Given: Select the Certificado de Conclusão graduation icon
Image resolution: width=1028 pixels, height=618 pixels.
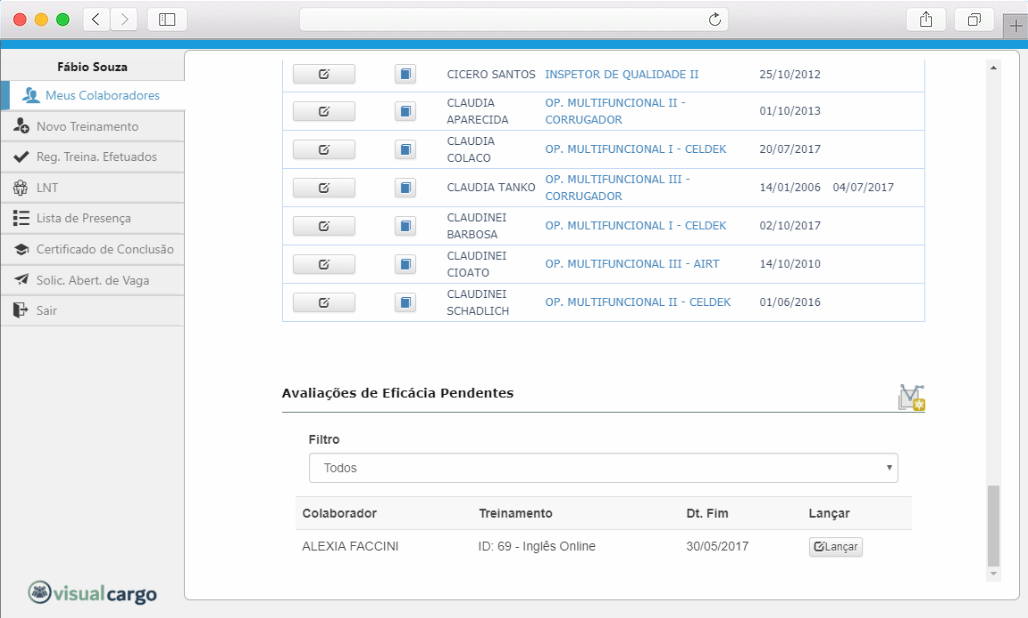Looking at the screenshot, I should coord(21,249).
